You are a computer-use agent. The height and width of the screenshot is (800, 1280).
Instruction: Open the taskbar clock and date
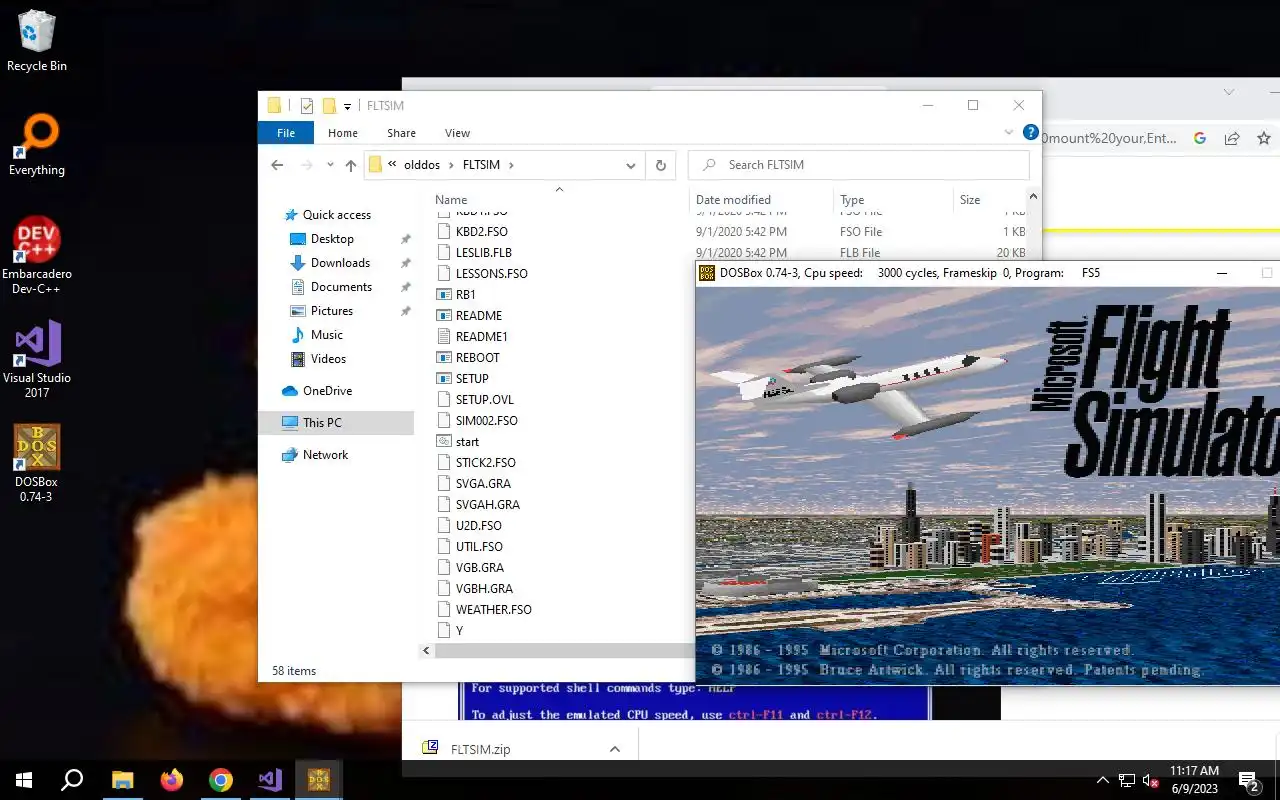coord(1194,780)
